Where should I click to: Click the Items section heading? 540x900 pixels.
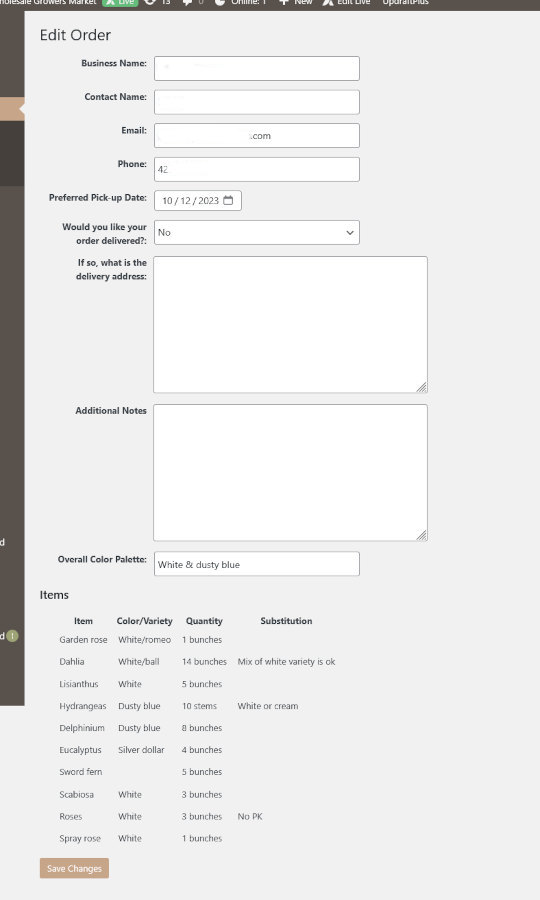click(54, 595)
